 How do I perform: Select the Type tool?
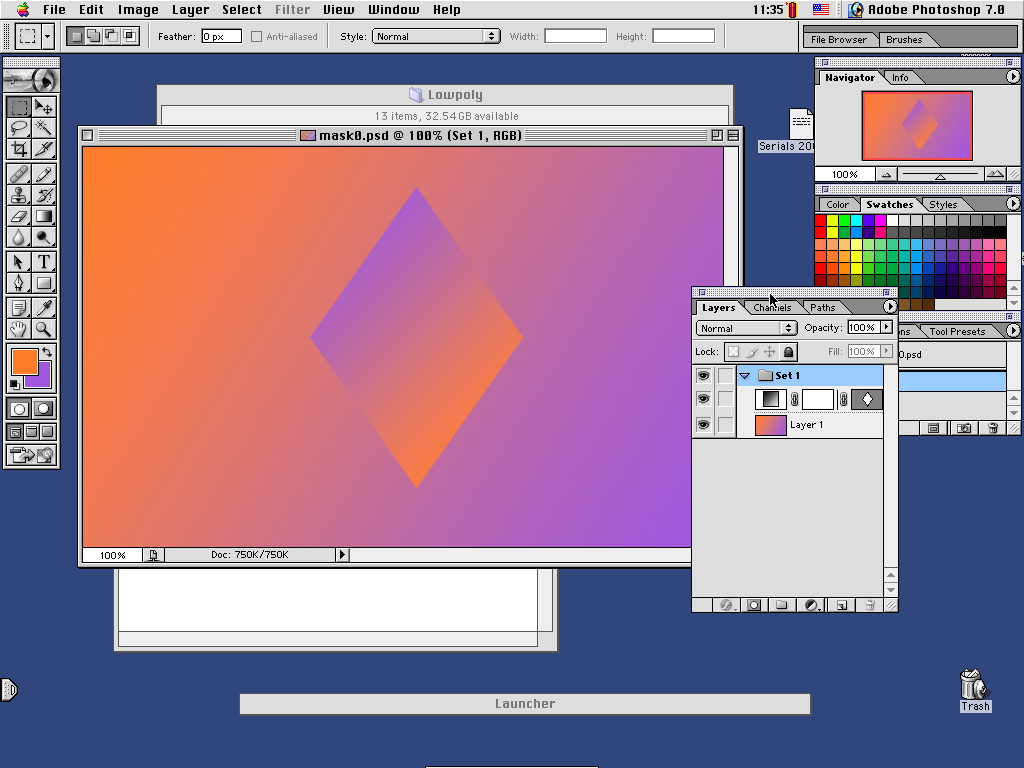pos(42,261)
